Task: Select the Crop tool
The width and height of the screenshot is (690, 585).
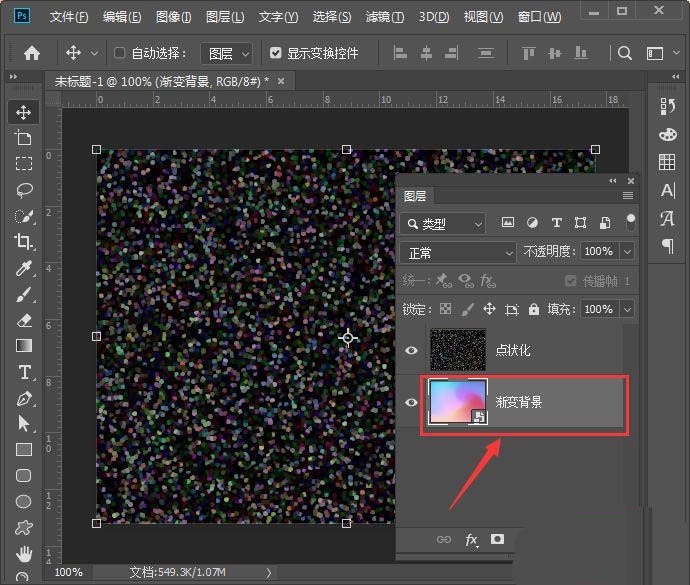Action: 24,241
